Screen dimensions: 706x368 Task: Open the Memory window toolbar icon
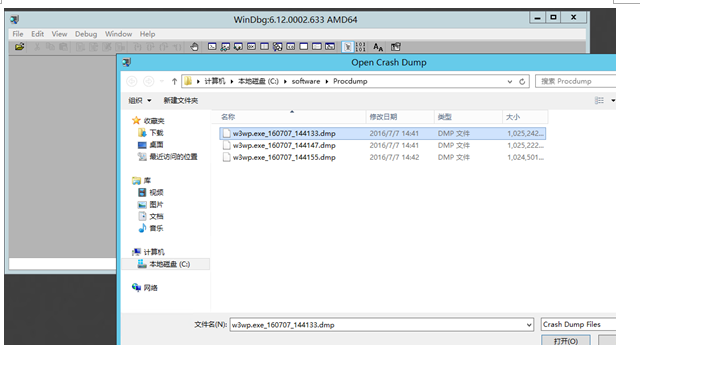[x=264, y=46]
